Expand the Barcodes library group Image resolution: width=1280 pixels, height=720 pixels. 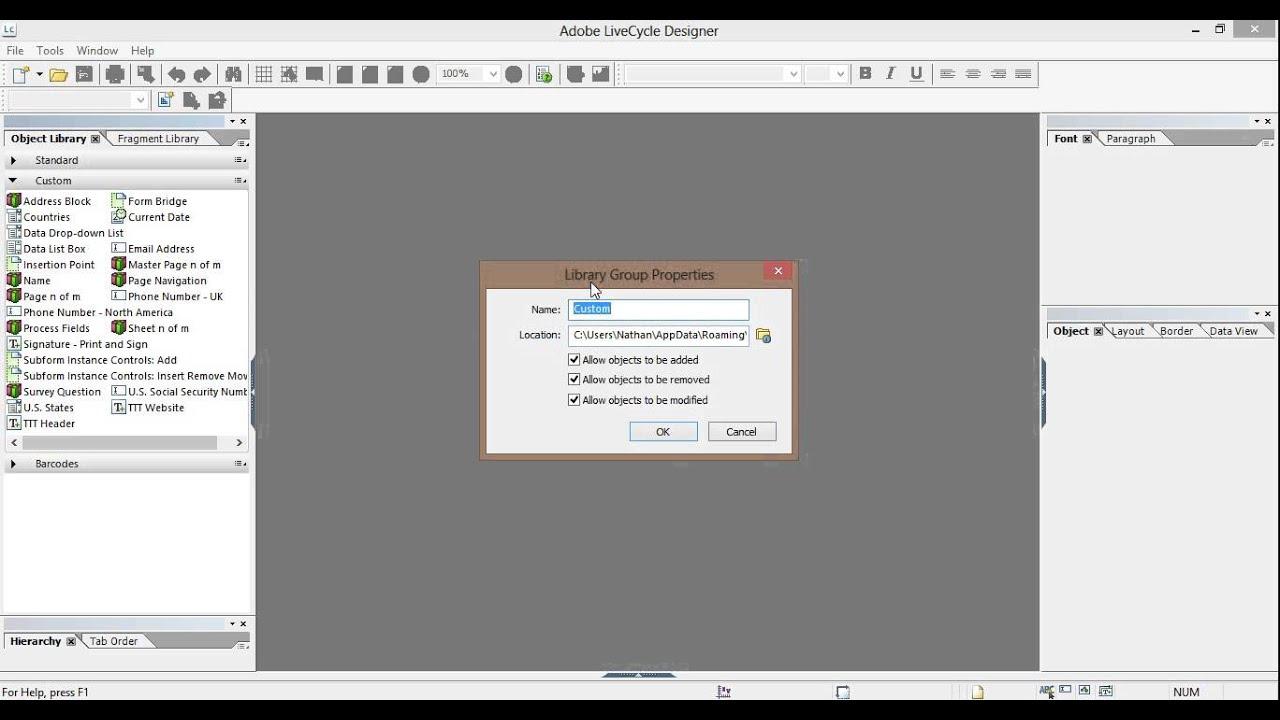tap(13, 464)
